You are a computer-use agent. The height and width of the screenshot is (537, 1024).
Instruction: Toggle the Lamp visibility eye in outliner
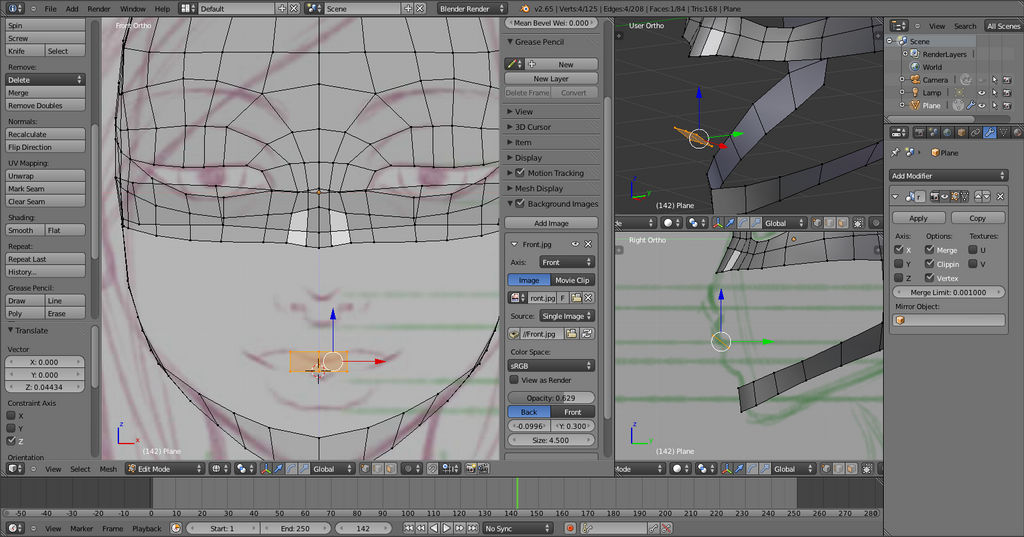point(981,93)
